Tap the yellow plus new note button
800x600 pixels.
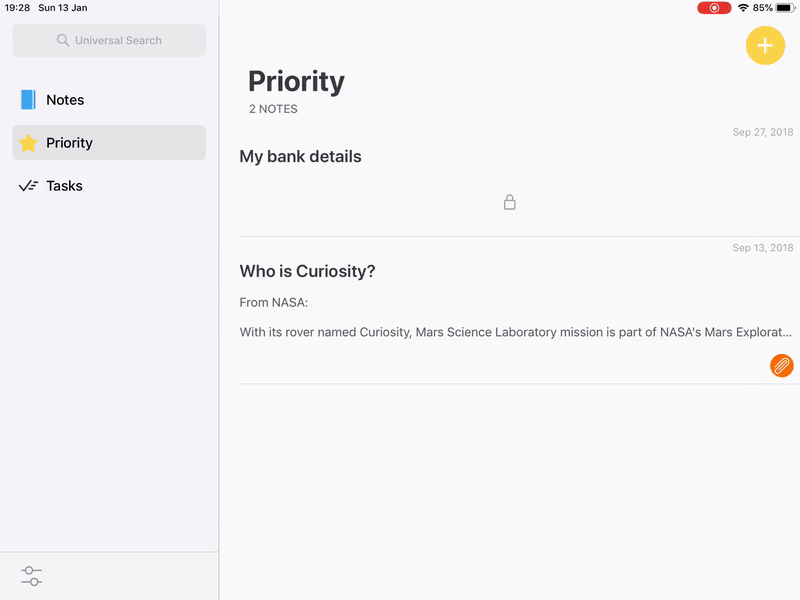point(765,46)
